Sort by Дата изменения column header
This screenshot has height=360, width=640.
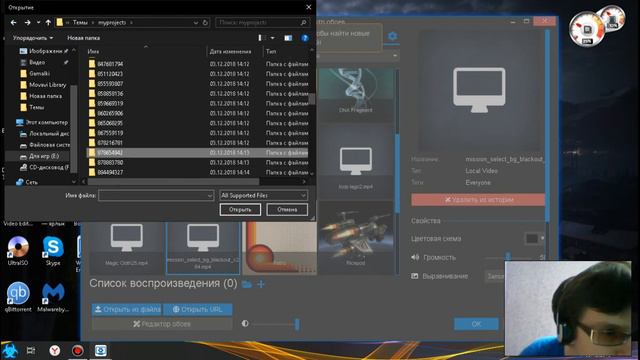230,51
